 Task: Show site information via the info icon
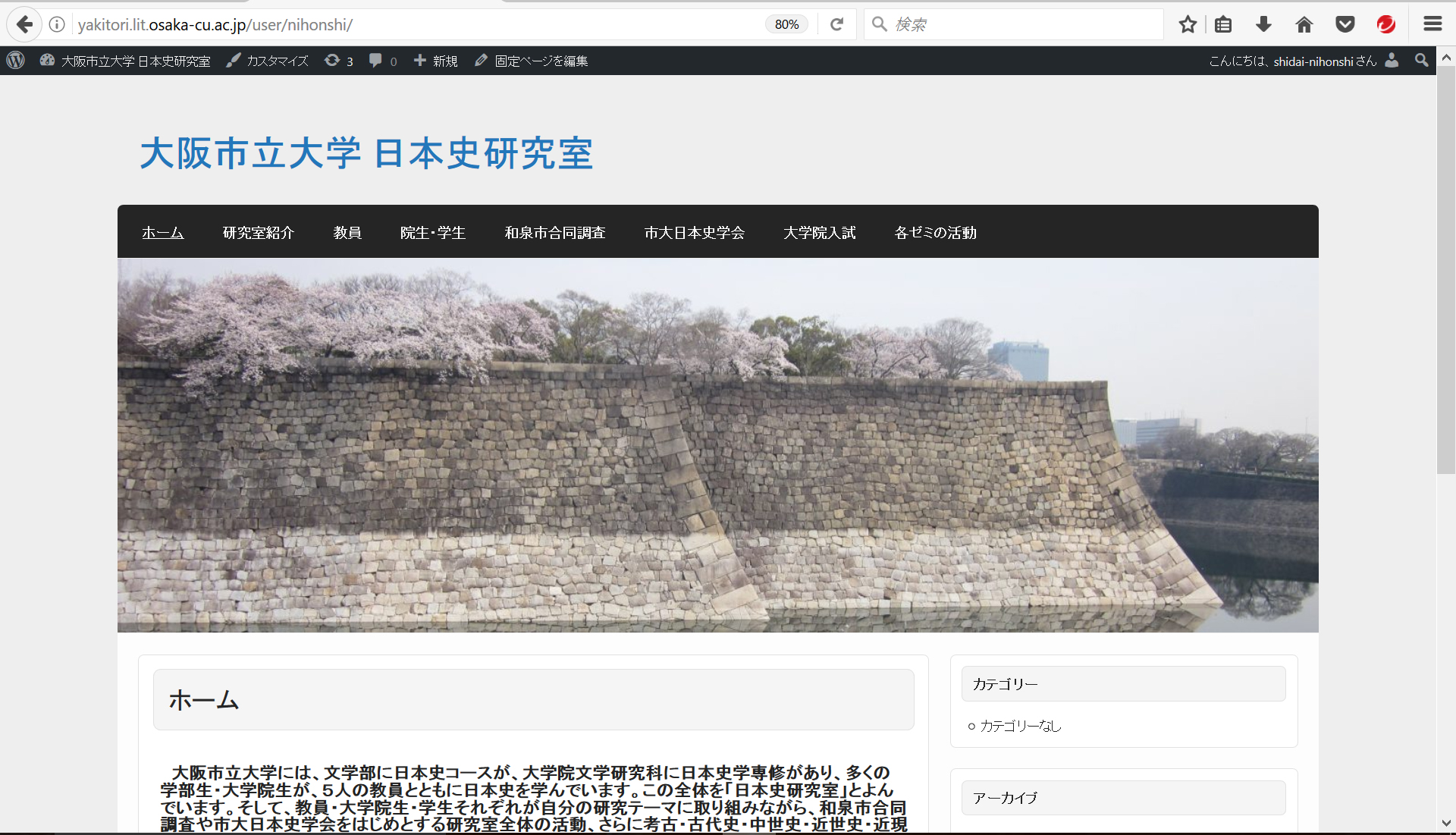57,24
